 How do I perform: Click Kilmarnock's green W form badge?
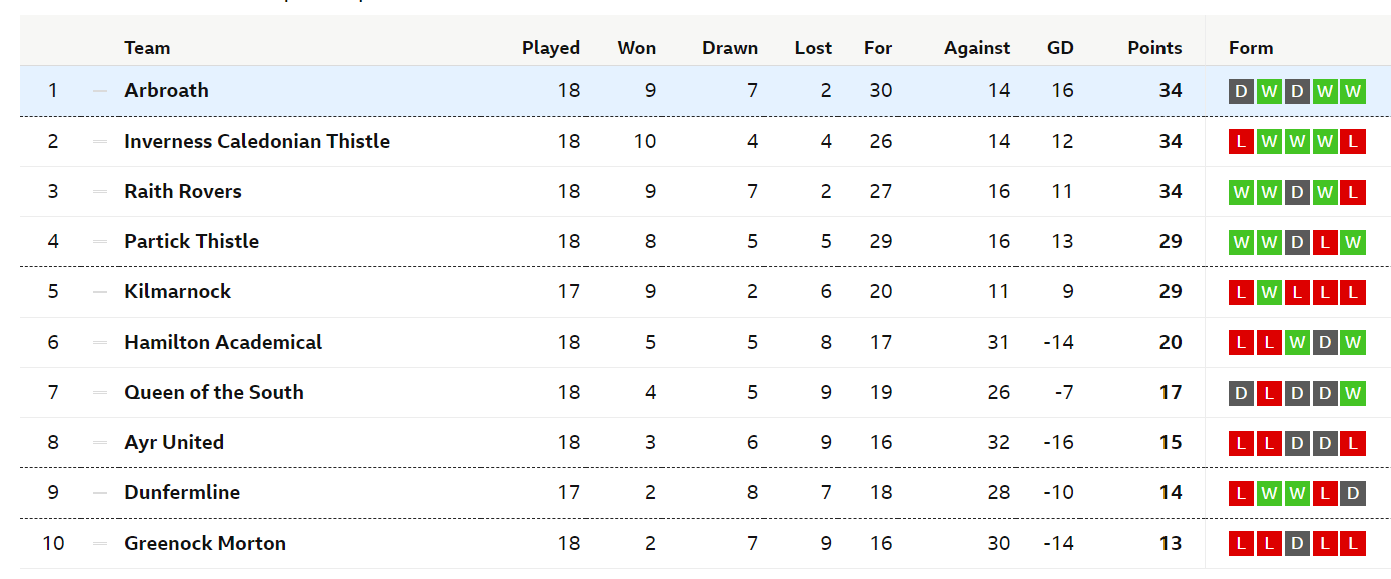pos(1269,292)
